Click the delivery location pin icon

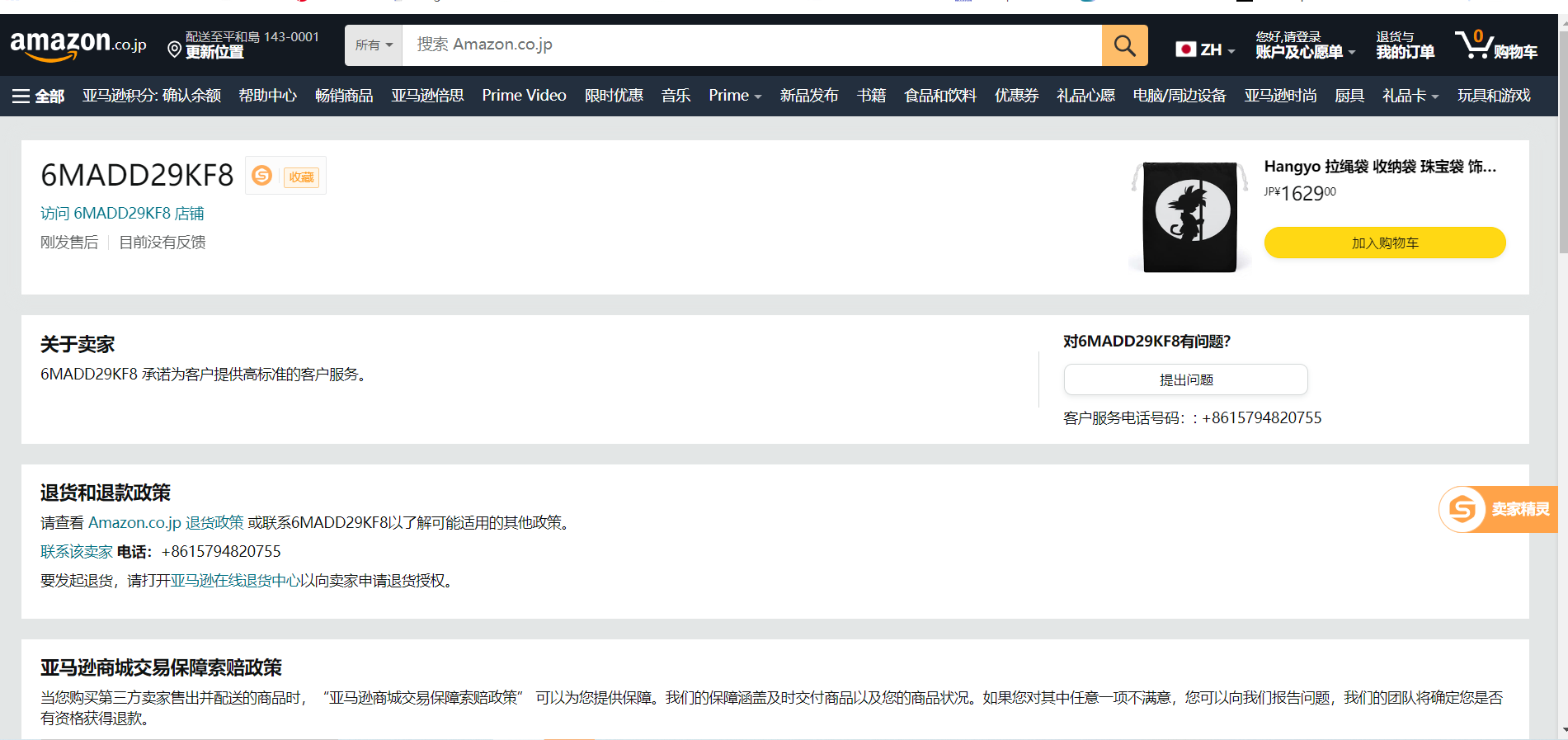pyautogui.click(x=174, y=50)
